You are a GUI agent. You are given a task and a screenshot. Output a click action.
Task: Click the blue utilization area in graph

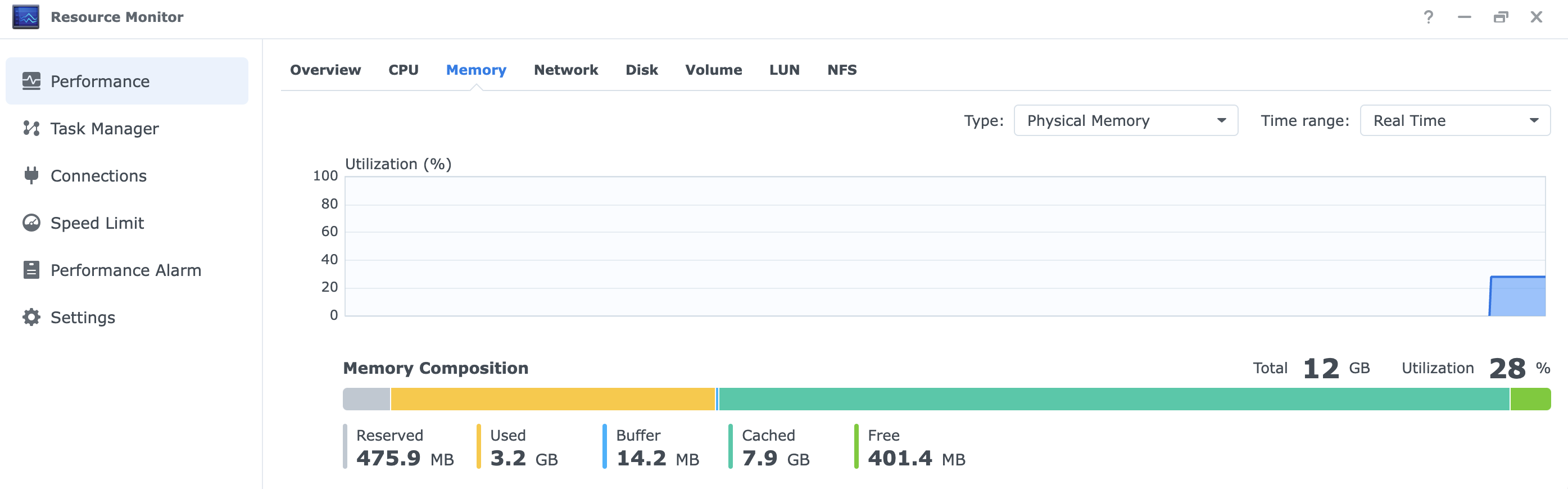click(1517, 297)
